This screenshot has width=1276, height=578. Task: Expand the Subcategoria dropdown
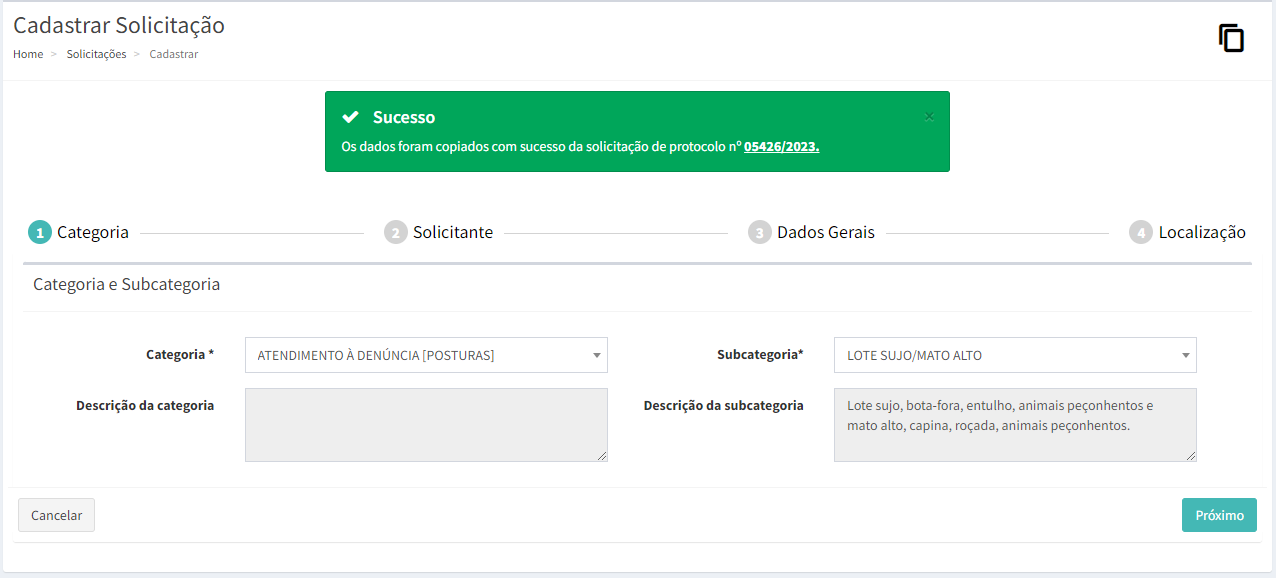[1015, 355]
